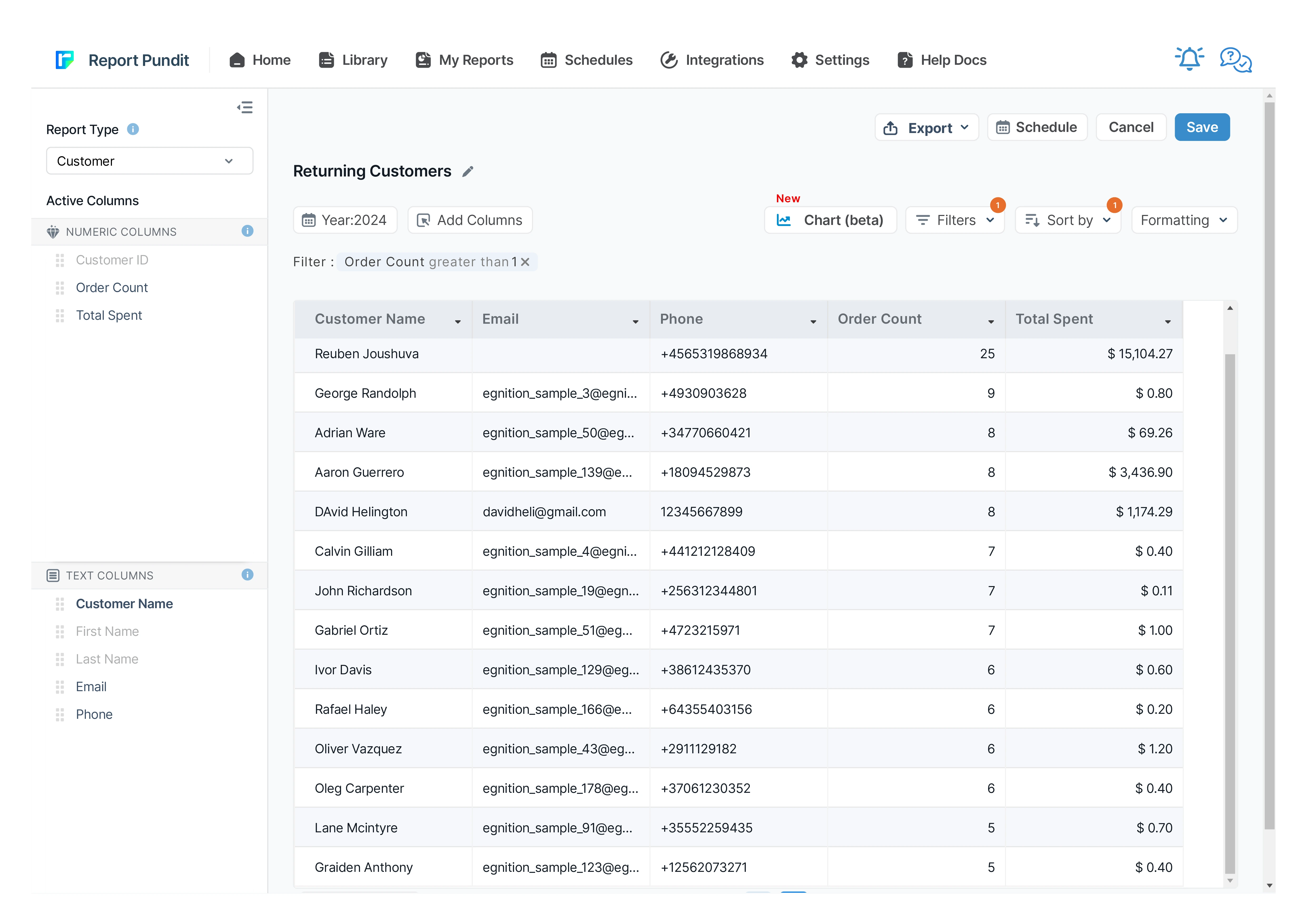
Task: Open the Customer report type dropdown
Action: click(x=149, y=161)
